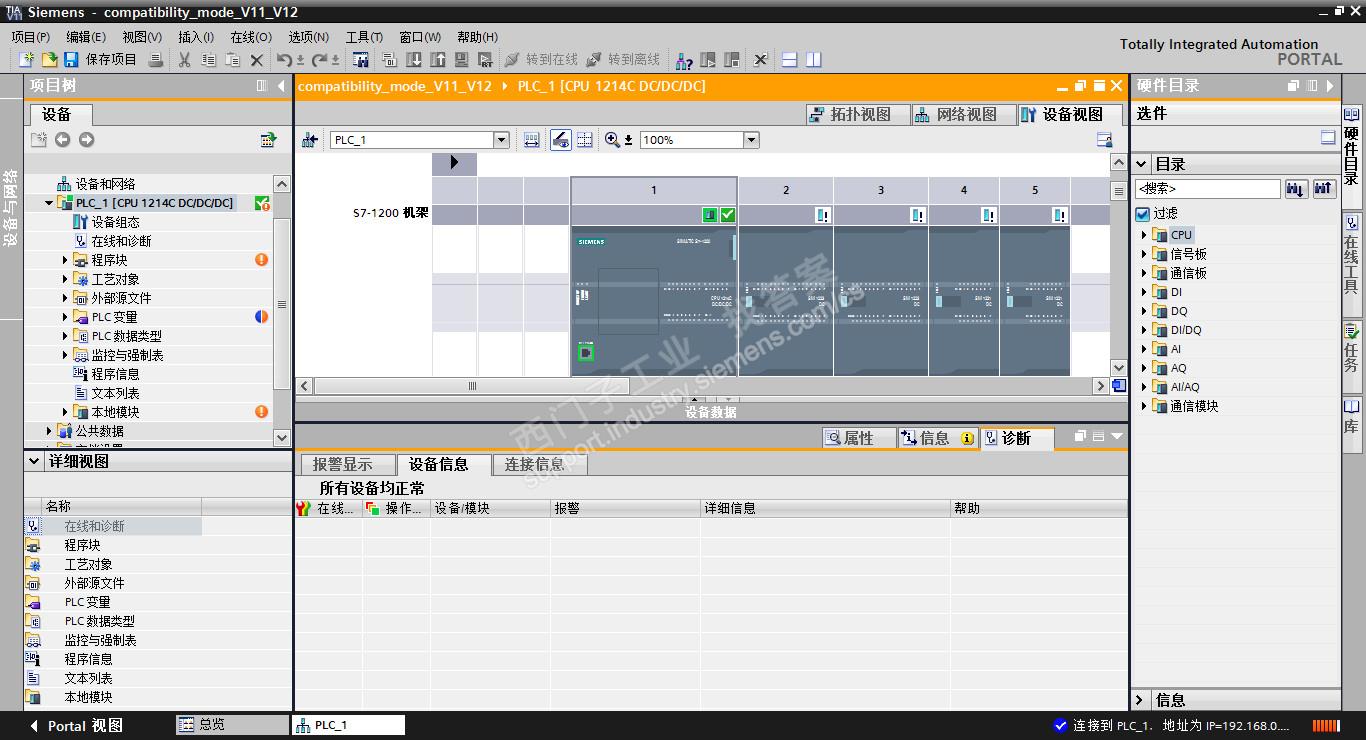Click the New project icon in toolbar
Viewport: 1366px width, 740px height.
point(27,60)
